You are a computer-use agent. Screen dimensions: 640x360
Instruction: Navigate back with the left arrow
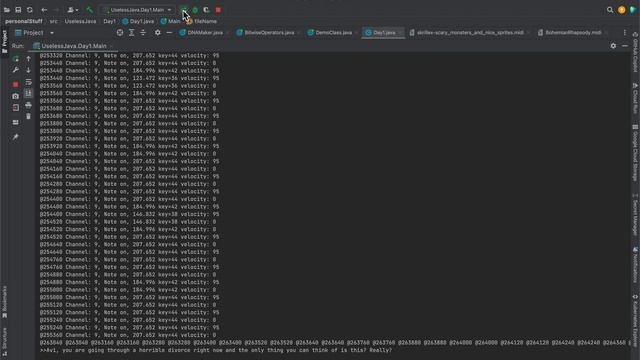tap(44, 10)
